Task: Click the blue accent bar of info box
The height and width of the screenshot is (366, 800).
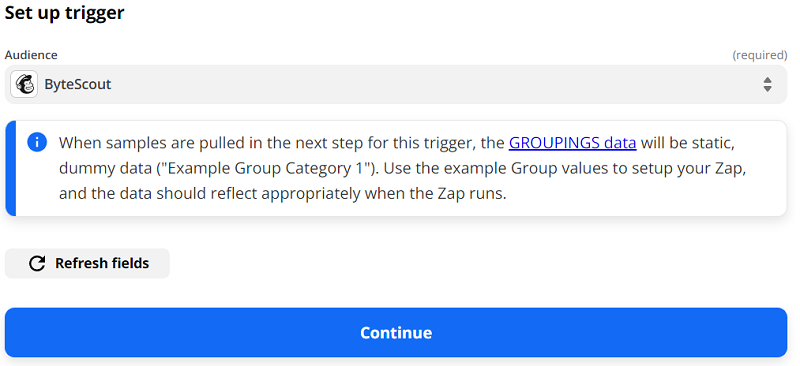Action: pyautogui.click(x=11, y=168)
